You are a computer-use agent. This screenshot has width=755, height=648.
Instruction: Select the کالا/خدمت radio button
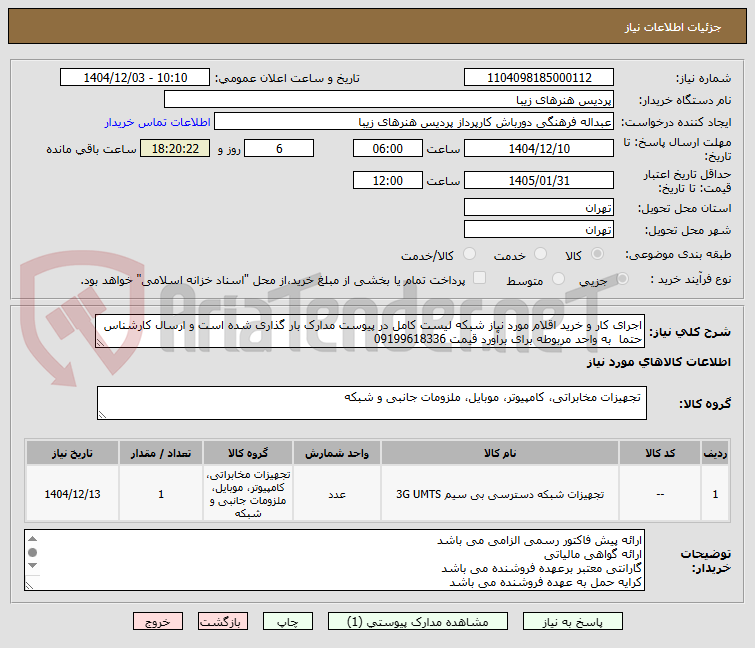tap(469, 254)
